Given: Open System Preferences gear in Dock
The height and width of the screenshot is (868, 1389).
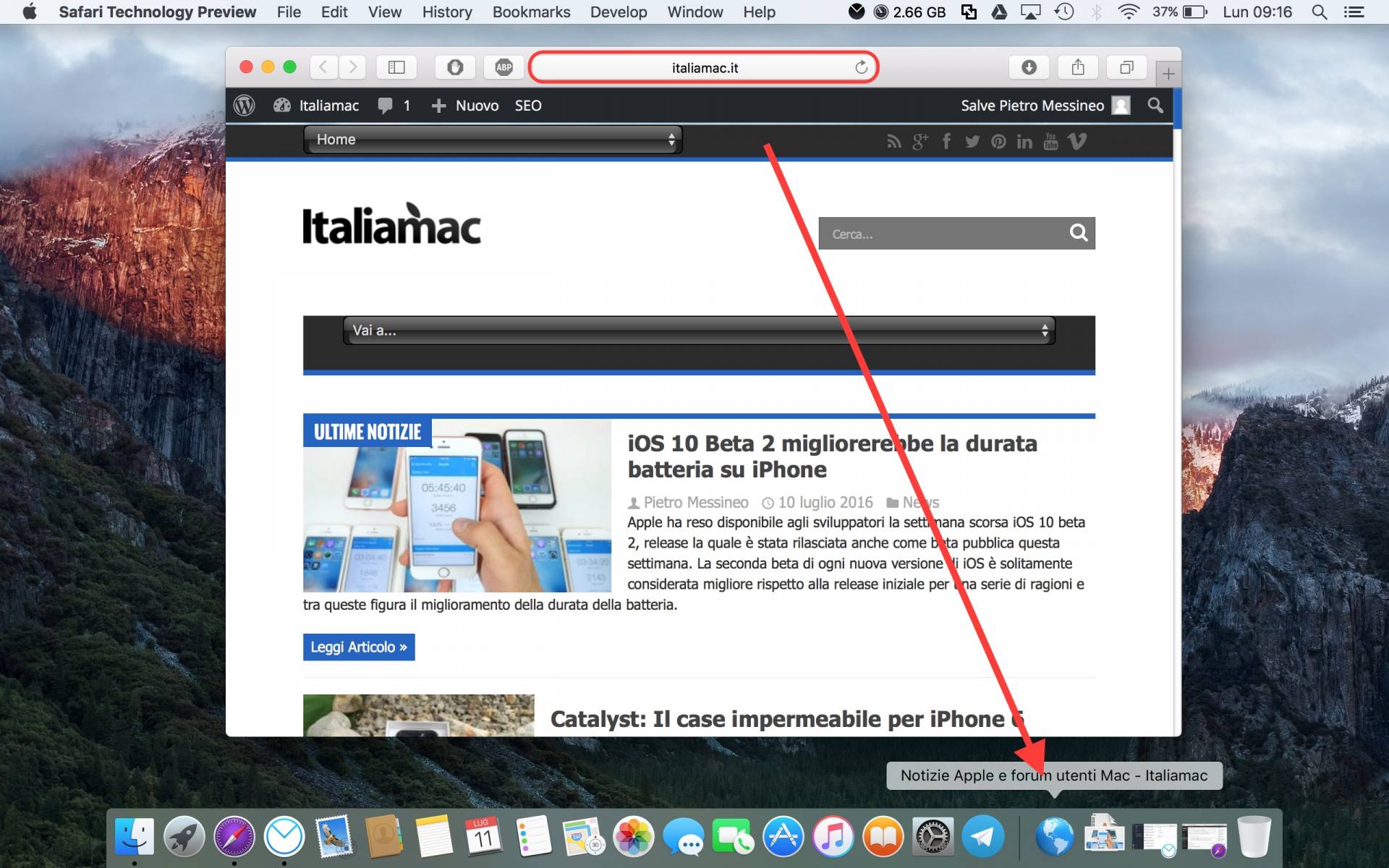Looking at the screenshot, I should [933, 838].
